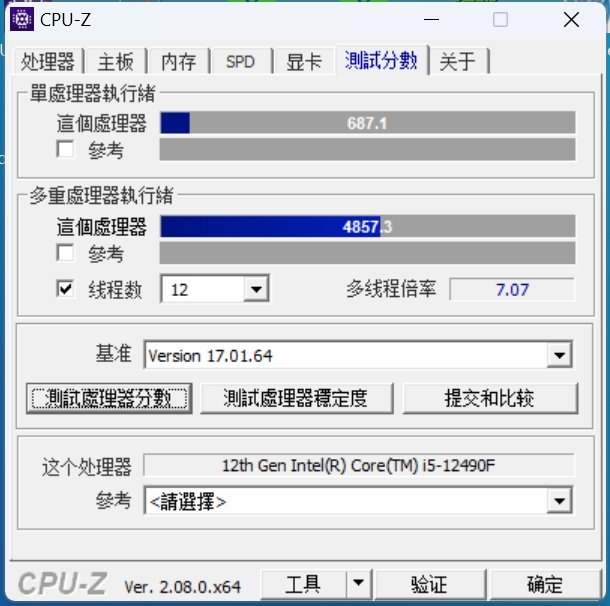
Task: Click the CPU-Z logo at bottom left
Action: [63, 583]
